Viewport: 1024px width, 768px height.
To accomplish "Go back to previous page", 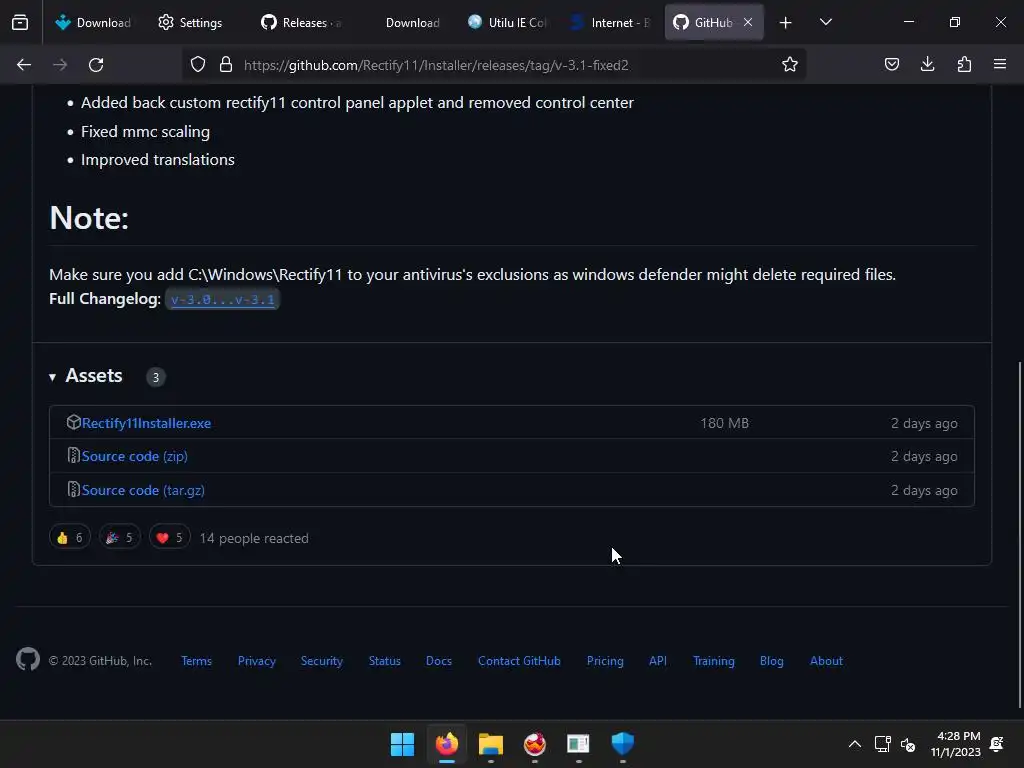I will click(24, 65).
